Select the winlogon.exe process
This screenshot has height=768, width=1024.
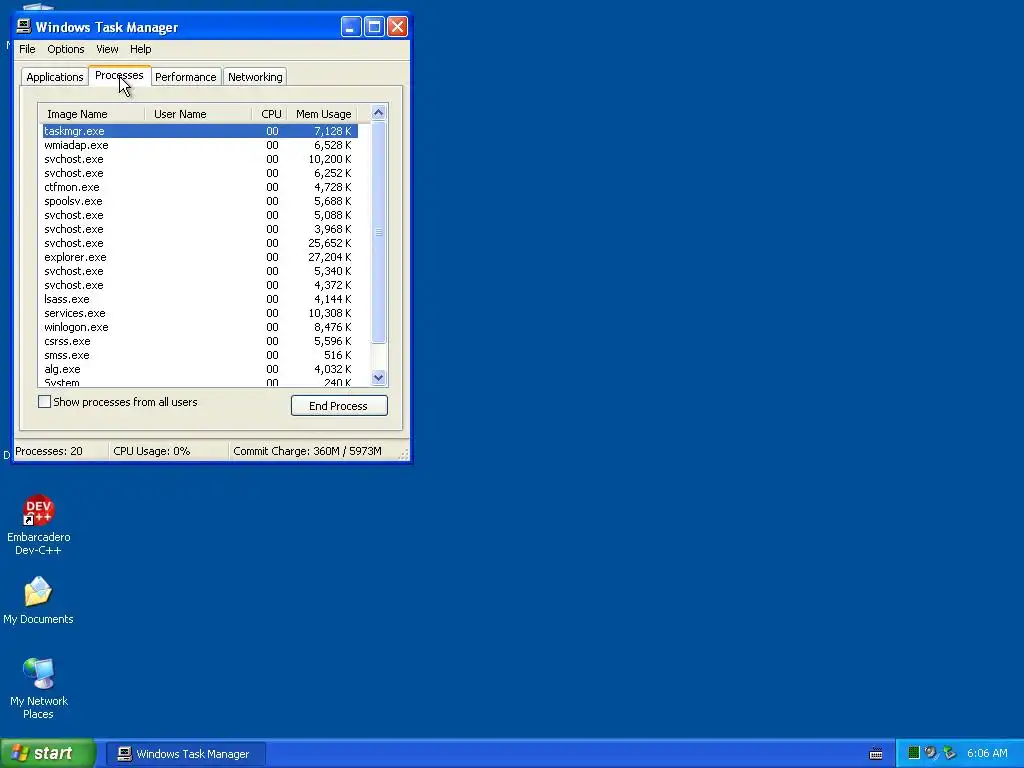[200, 327]
